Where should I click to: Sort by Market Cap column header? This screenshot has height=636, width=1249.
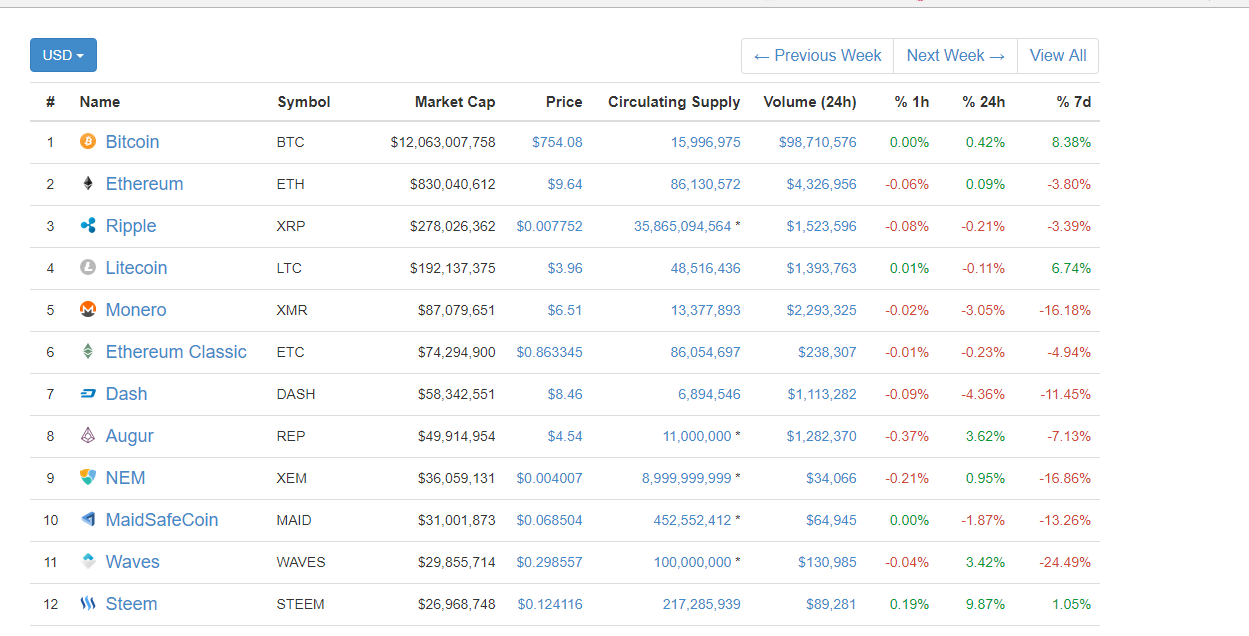[x=455, y=102]
